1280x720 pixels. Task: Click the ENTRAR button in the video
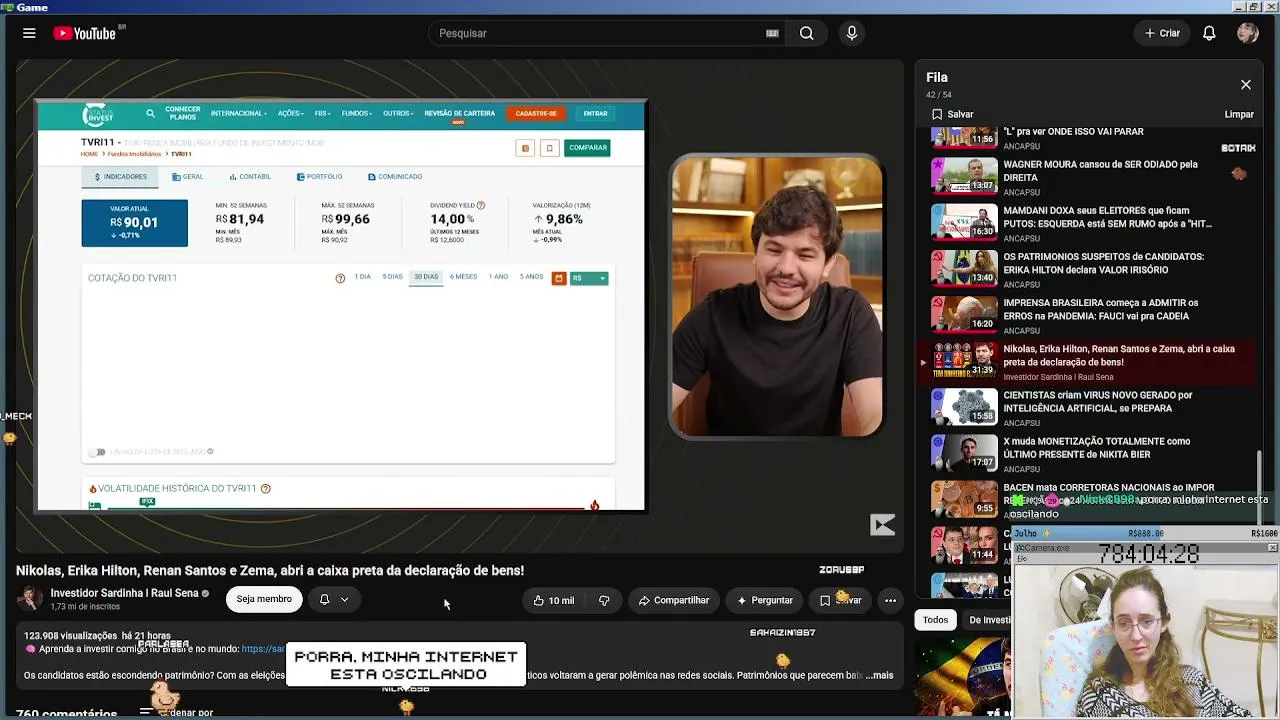(x=596, y=113)
